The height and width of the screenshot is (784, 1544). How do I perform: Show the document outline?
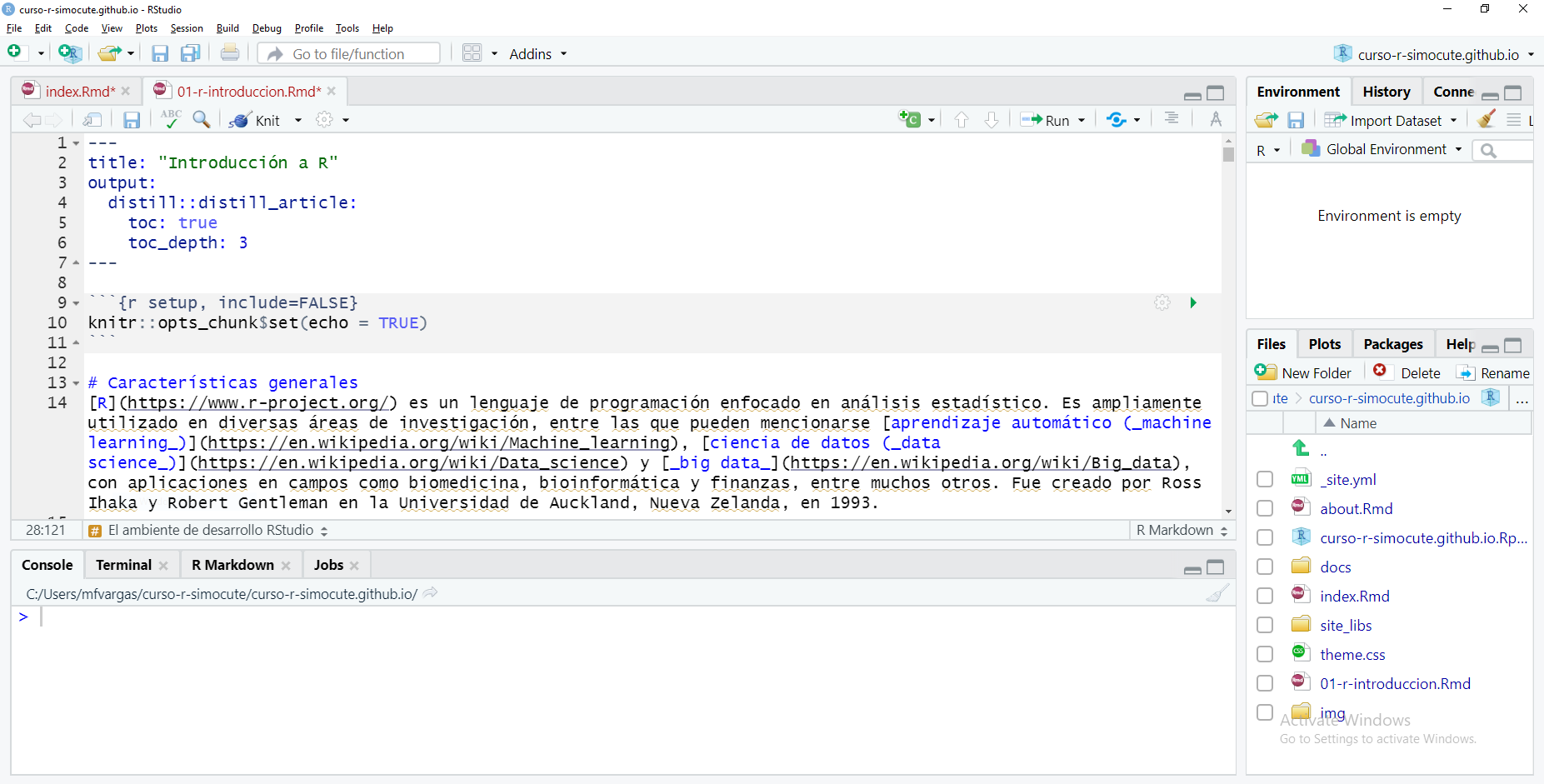coord(1172,119)
